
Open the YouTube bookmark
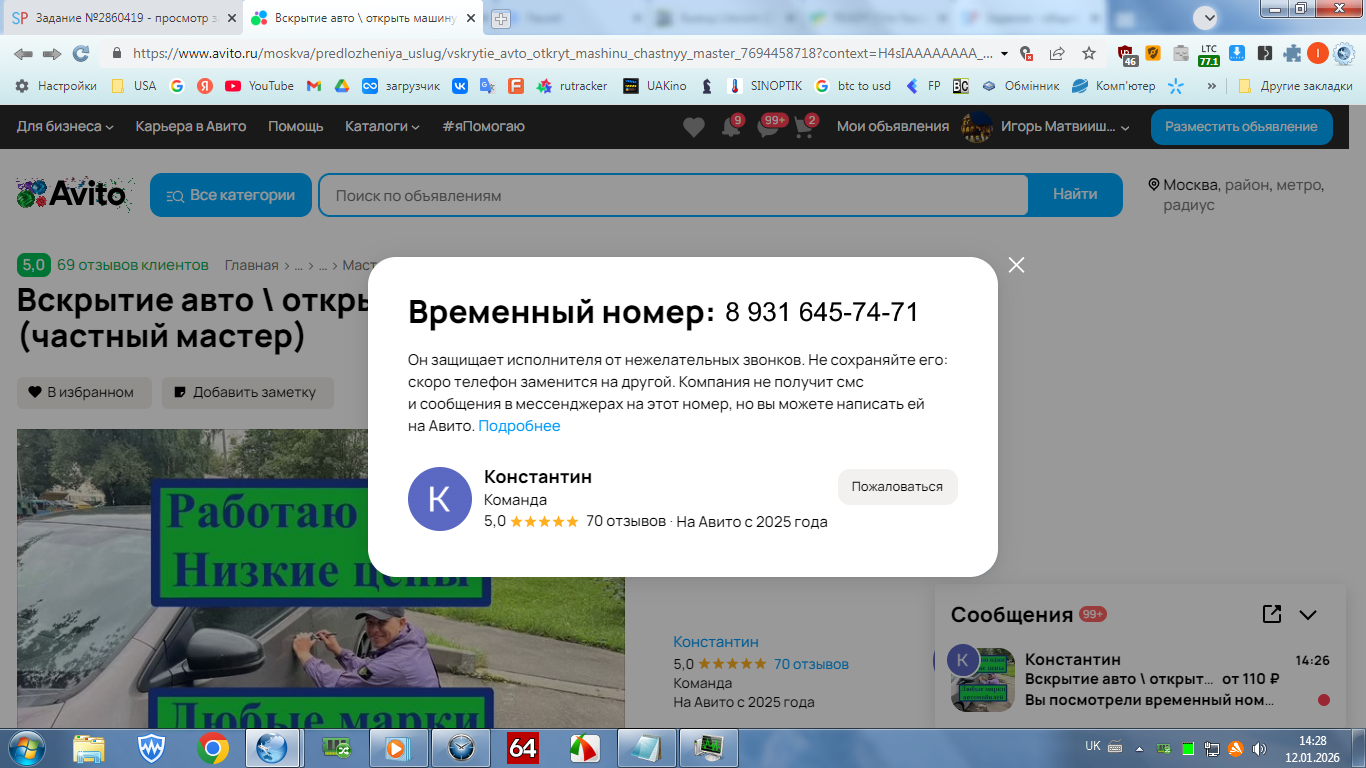(260, 86)
